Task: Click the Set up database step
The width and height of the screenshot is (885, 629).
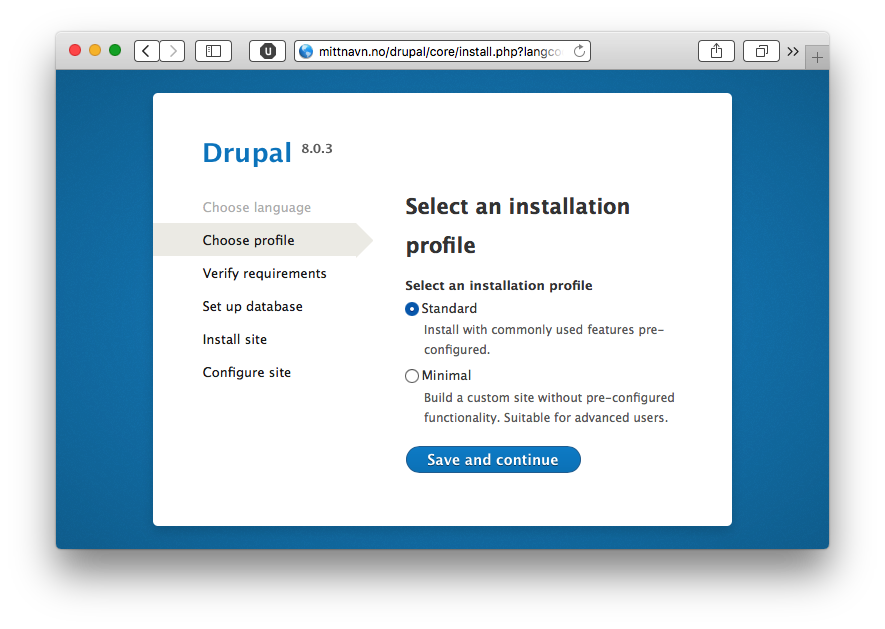Action: [252, 306]
